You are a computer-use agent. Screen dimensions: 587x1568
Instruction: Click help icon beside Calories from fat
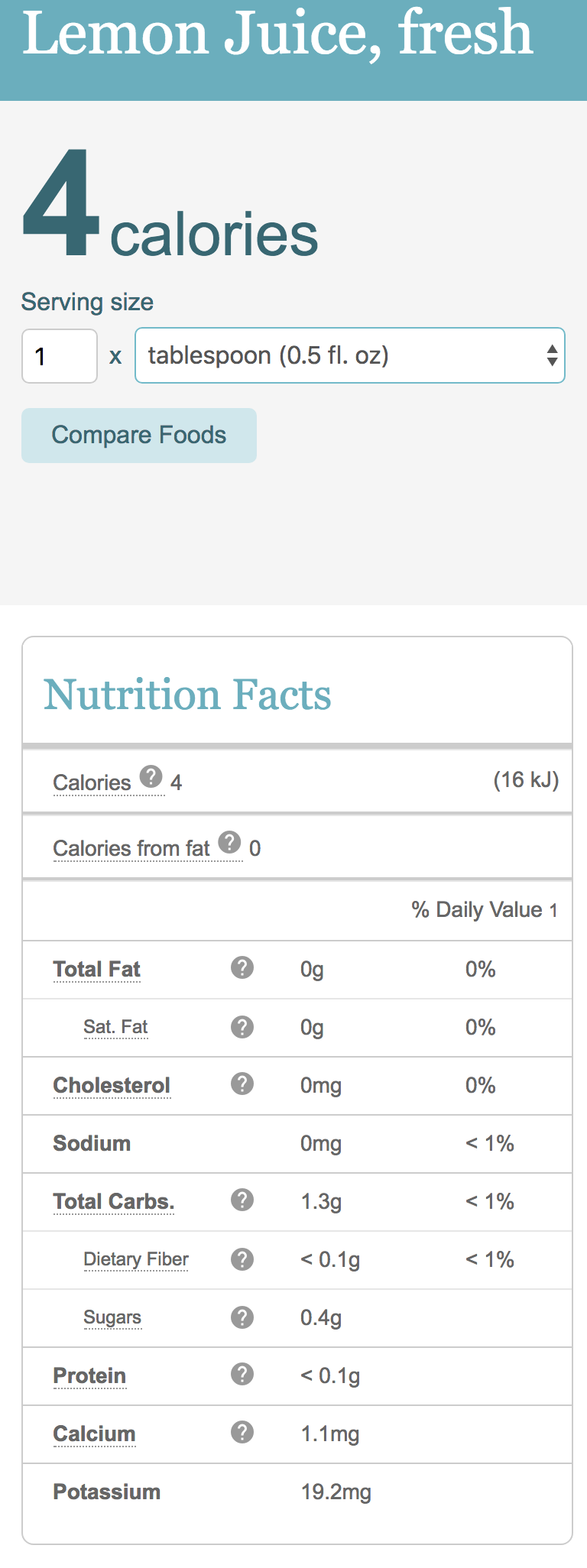[229, 842]
